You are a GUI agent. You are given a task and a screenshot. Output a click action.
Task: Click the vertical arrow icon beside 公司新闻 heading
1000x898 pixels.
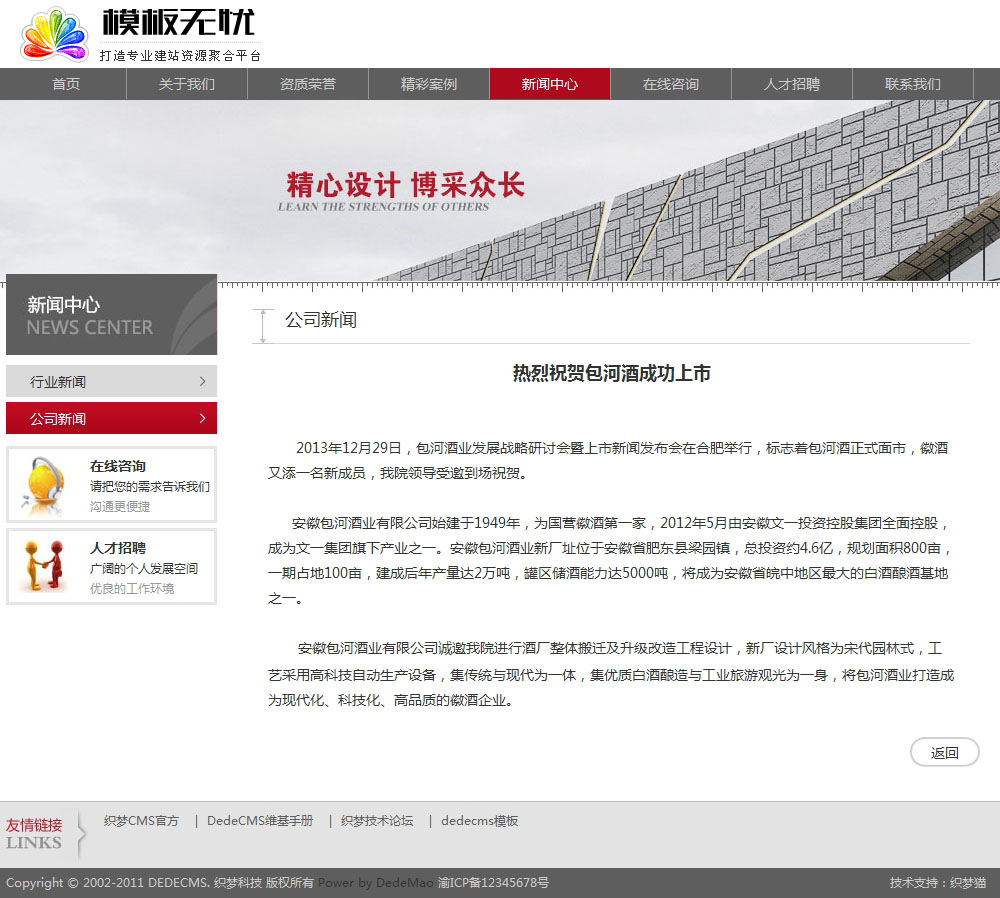point(263,326)
